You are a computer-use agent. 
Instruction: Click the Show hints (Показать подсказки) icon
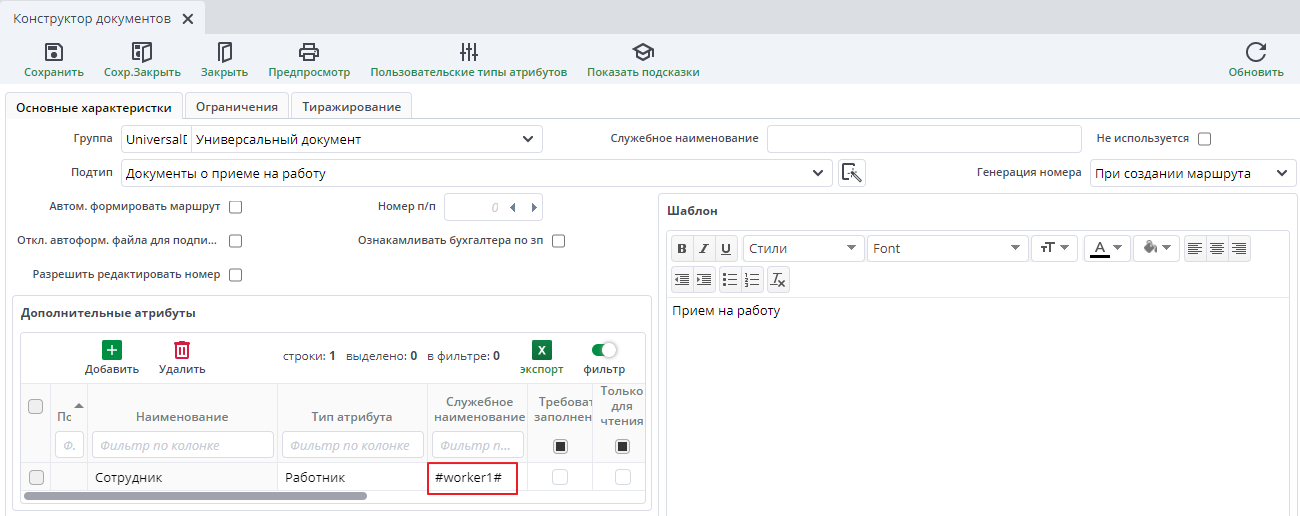click(x=643, y=53)
